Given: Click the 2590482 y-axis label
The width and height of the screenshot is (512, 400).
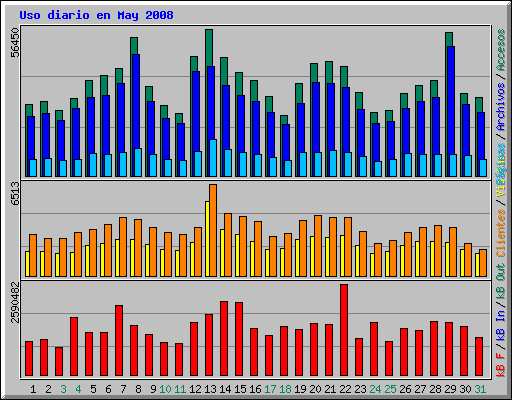Looking at the screenshot, I should [15, 302].
